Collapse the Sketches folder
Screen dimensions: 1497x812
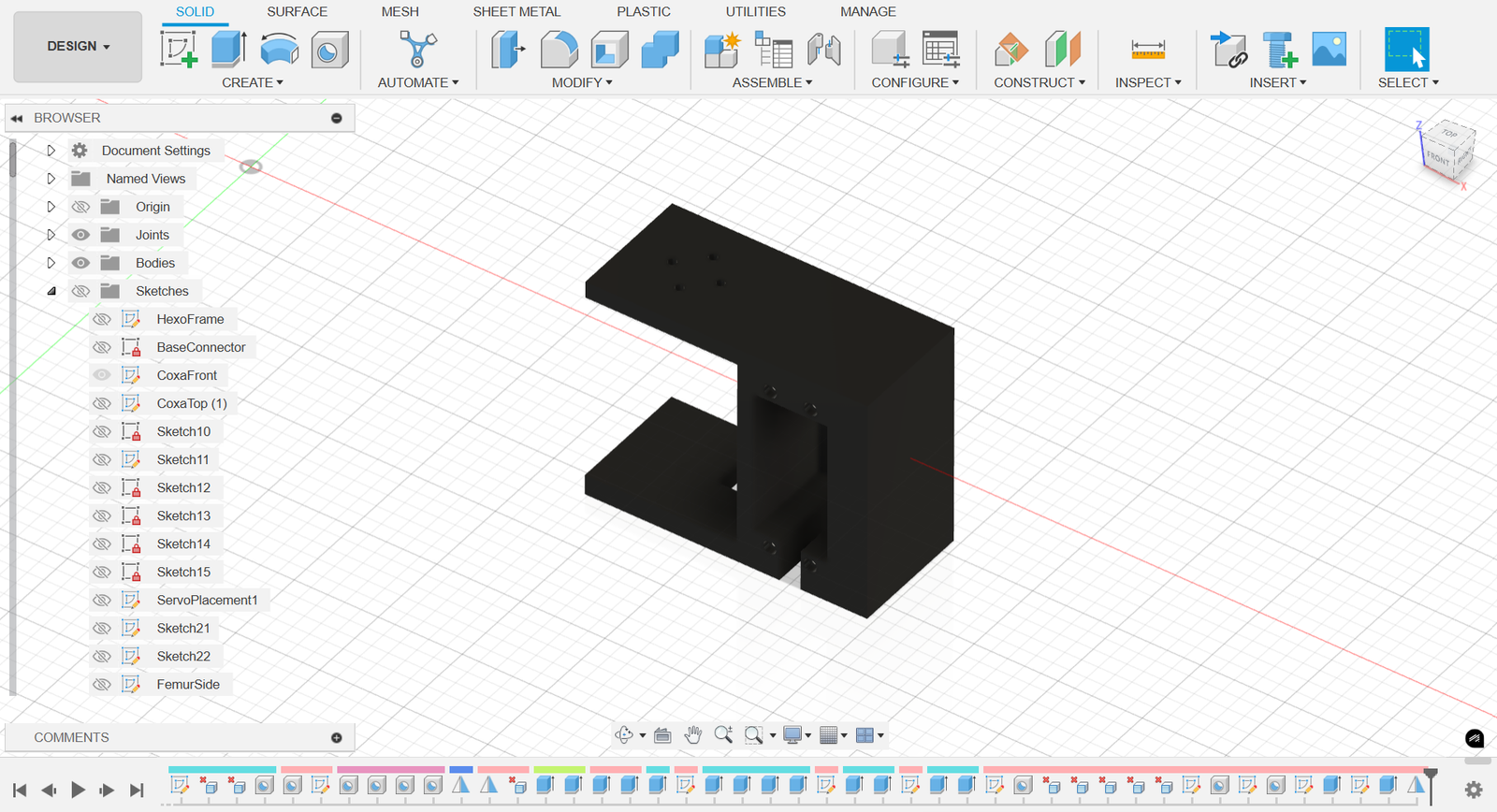[51, 291]
